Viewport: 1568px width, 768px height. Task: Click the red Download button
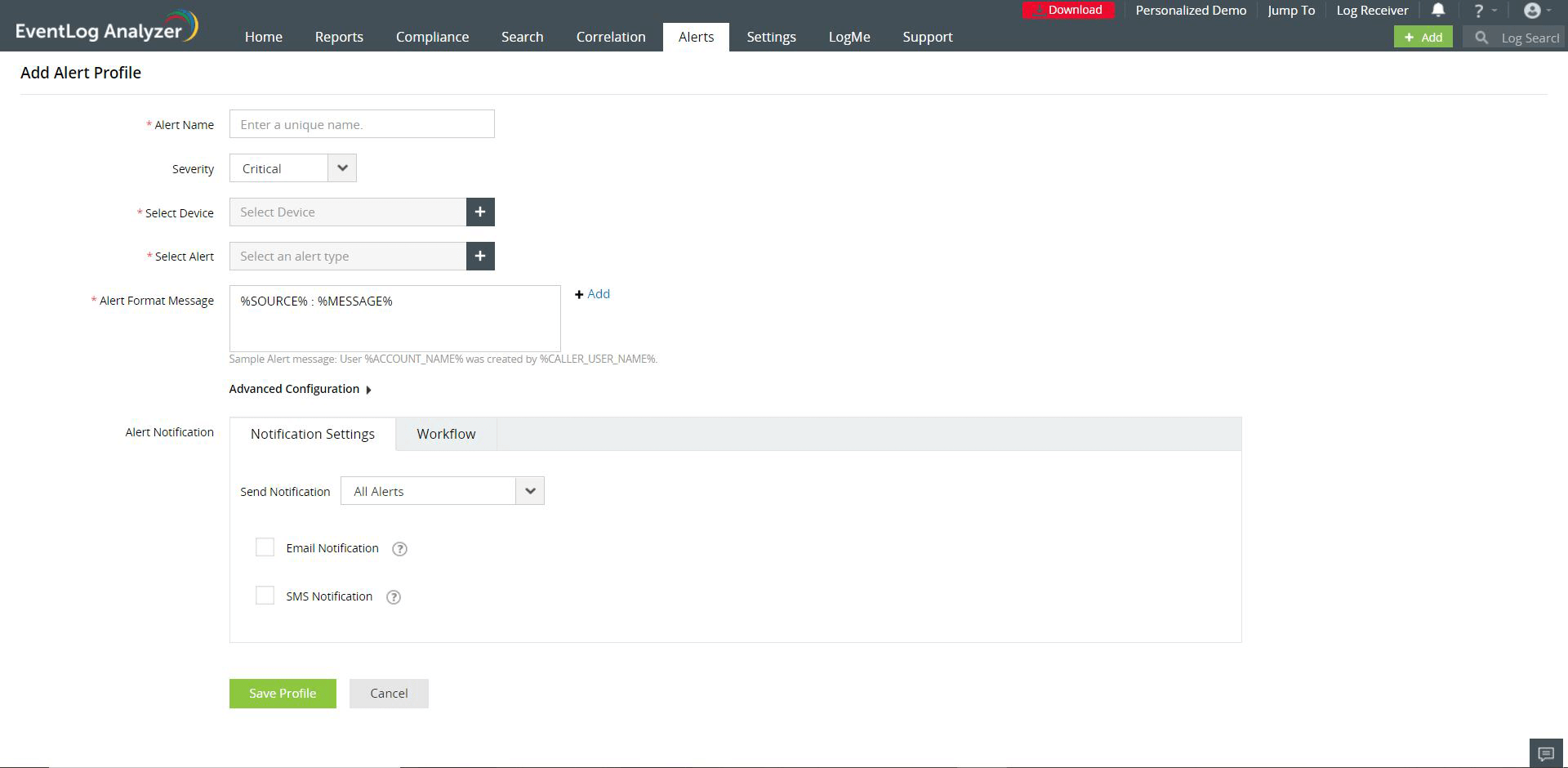click(x=1068, y=11)
